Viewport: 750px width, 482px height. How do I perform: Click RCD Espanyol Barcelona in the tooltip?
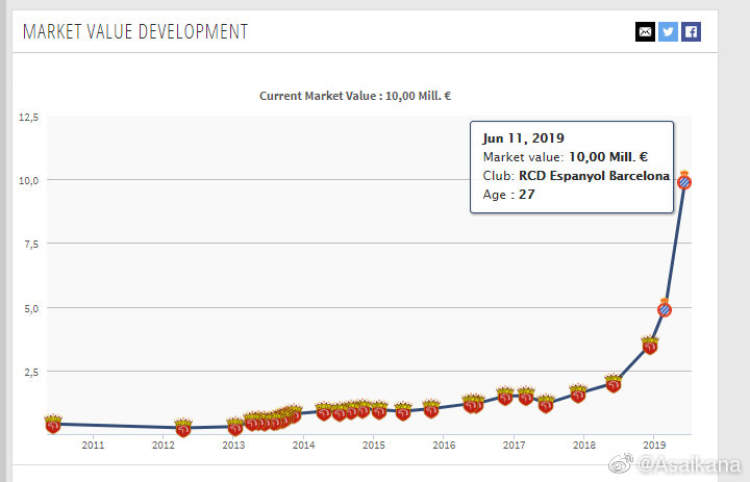(x=594, y=176)
